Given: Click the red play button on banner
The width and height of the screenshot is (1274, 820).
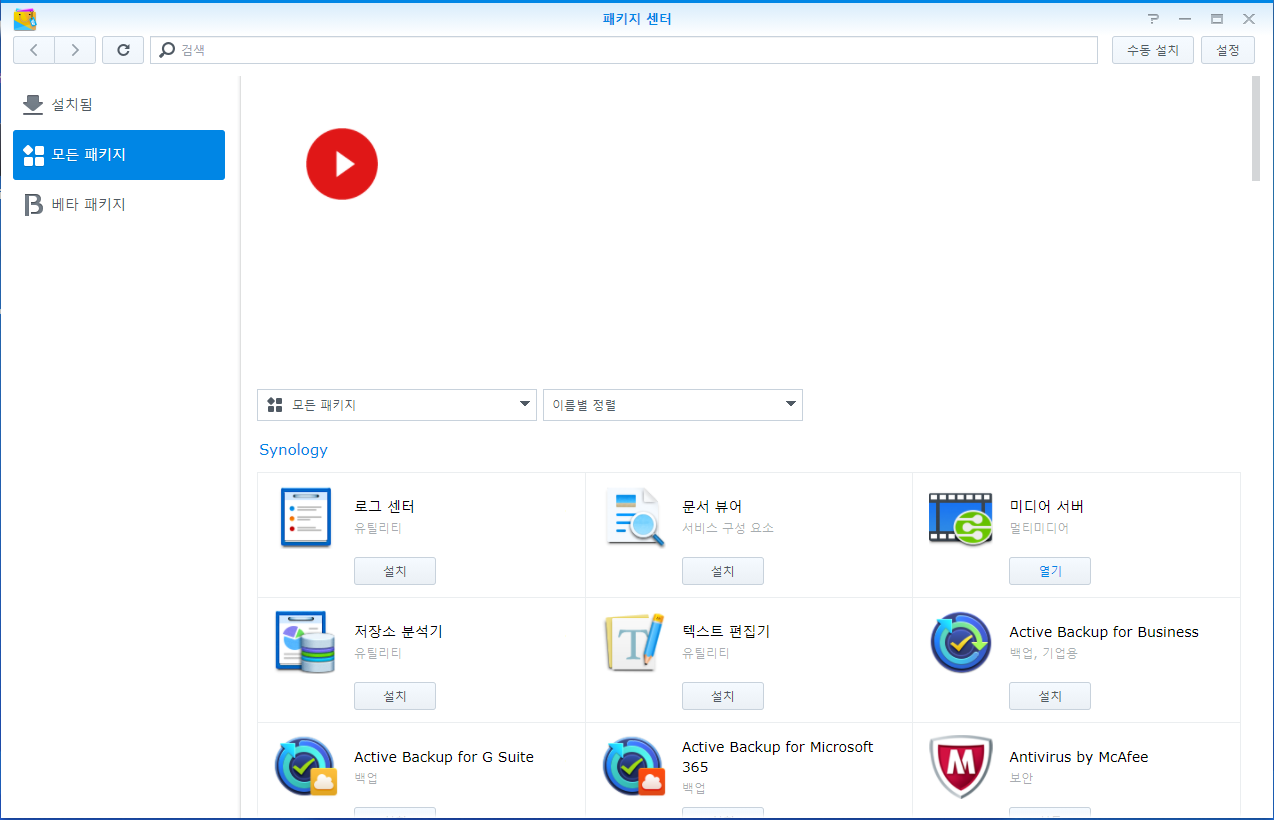Looking at the screenshot, I should coord(342,164).
